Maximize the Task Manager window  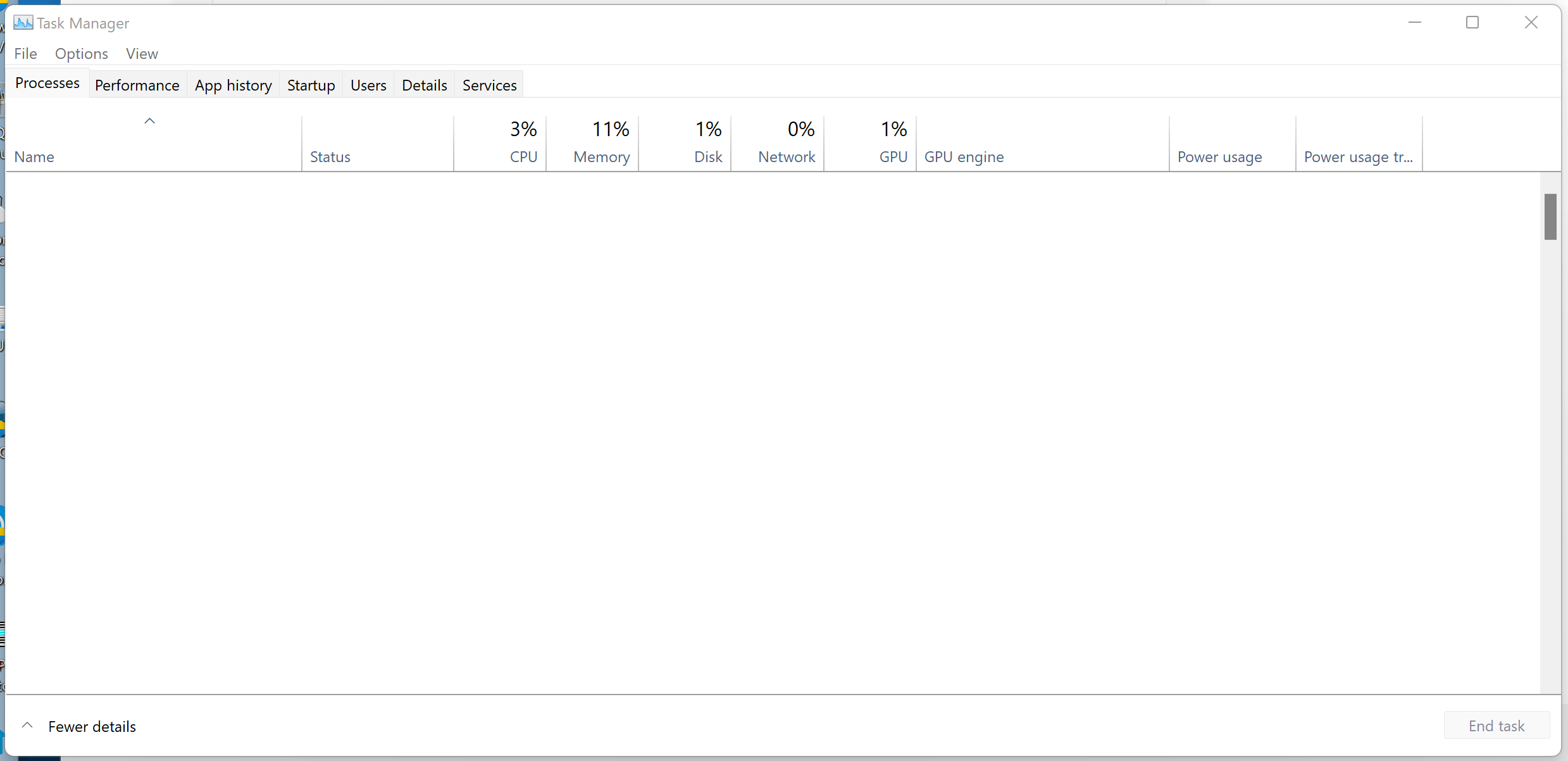1472,23
